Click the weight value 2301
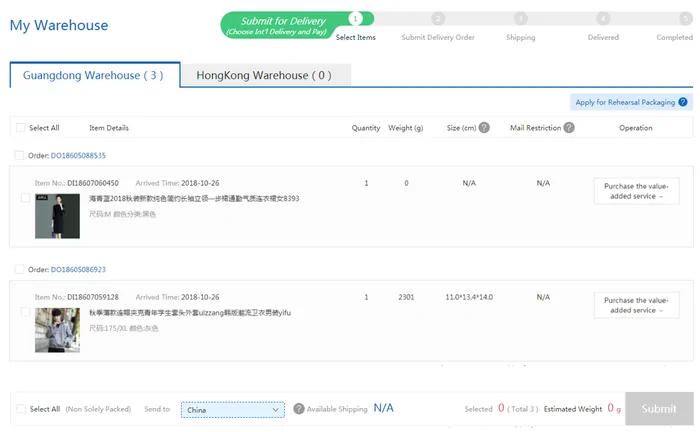Viewport: 700px width, 432px height. (406, 297)
